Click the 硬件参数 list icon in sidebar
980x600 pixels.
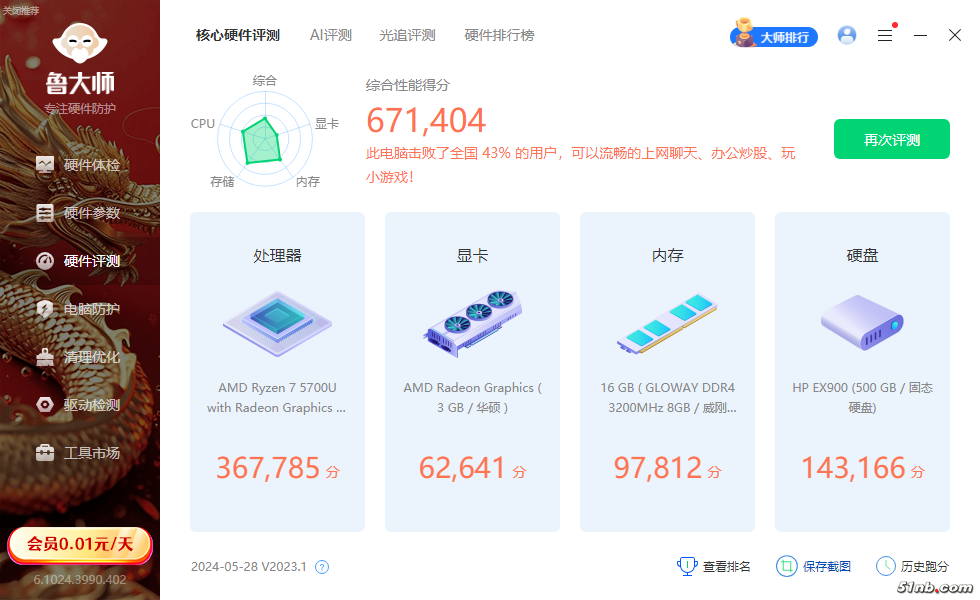pos(45,213)
